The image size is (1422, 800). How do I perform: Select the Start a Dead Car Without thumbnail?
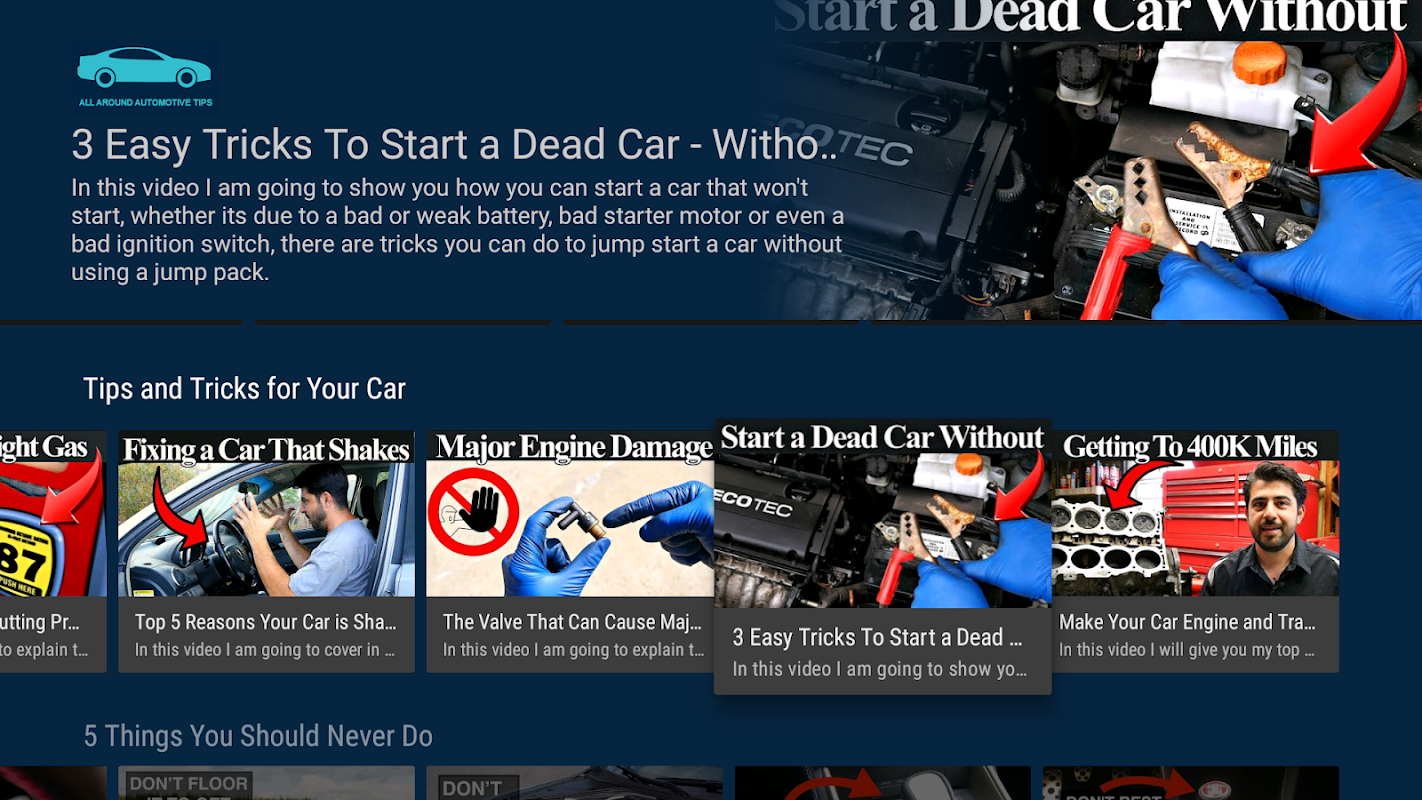click(x=882, y=514)
